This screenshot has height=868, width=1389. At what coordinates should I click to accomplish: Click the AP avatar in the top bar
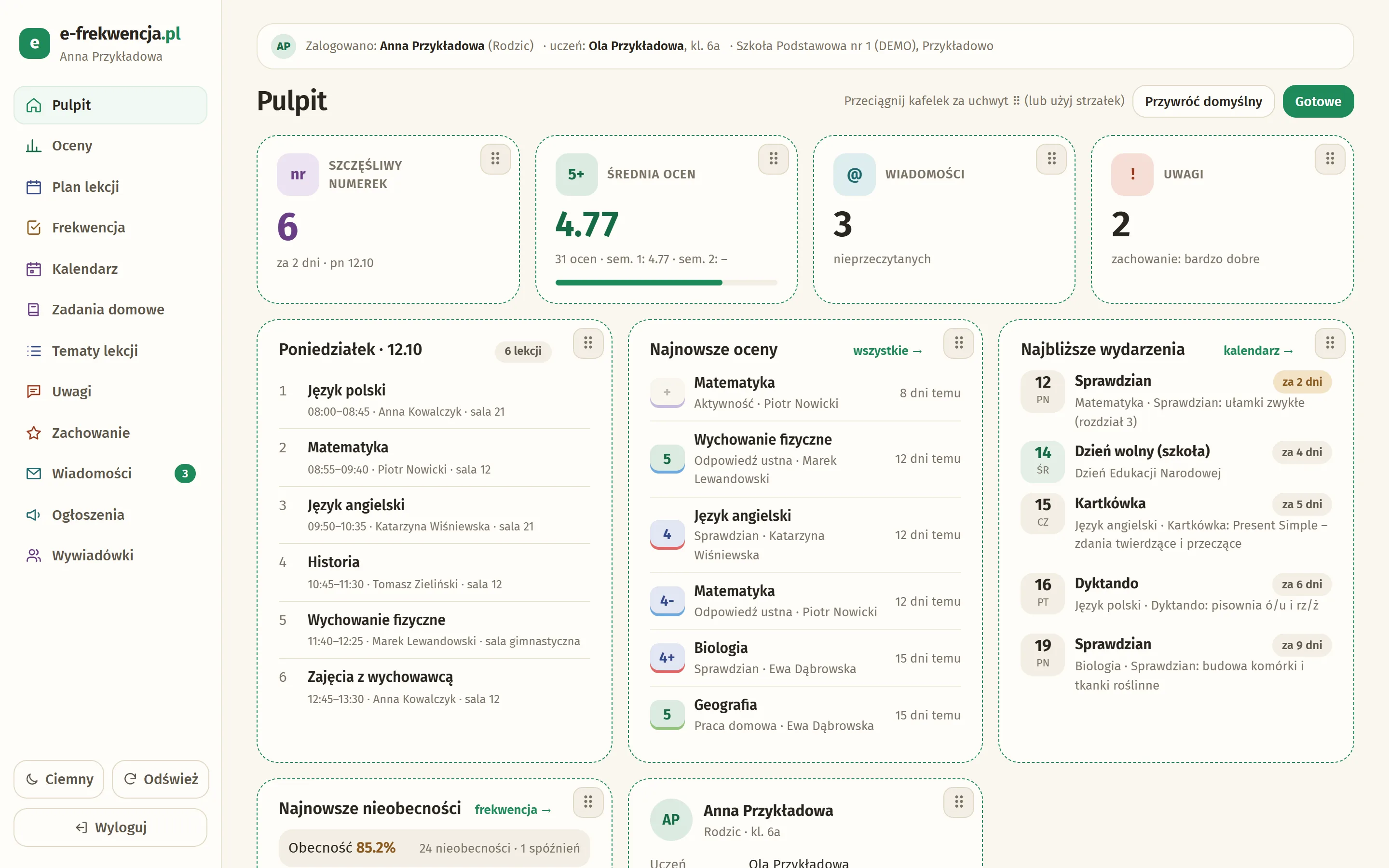[x=283, y=46]
